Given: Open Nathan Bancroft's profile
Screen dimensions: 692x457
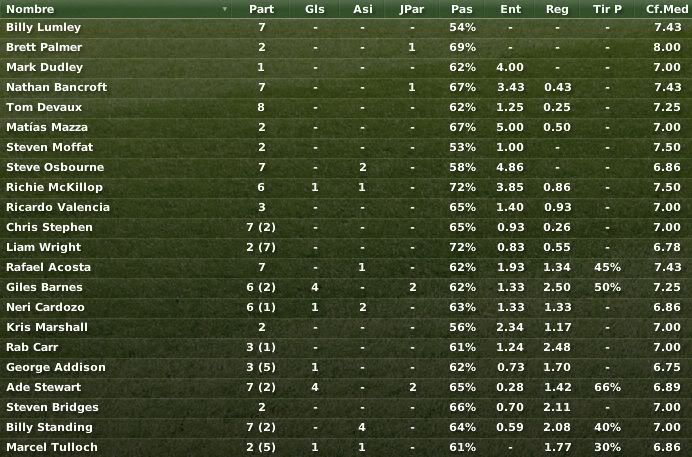Looking at the screenshot, I should coord(56,87).
